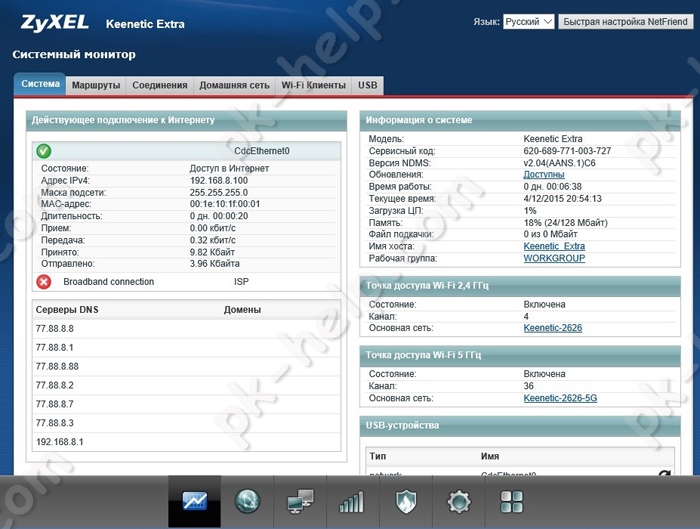
Task: Click the Действующее подключение к Интернету header
Action: [186, 120]
